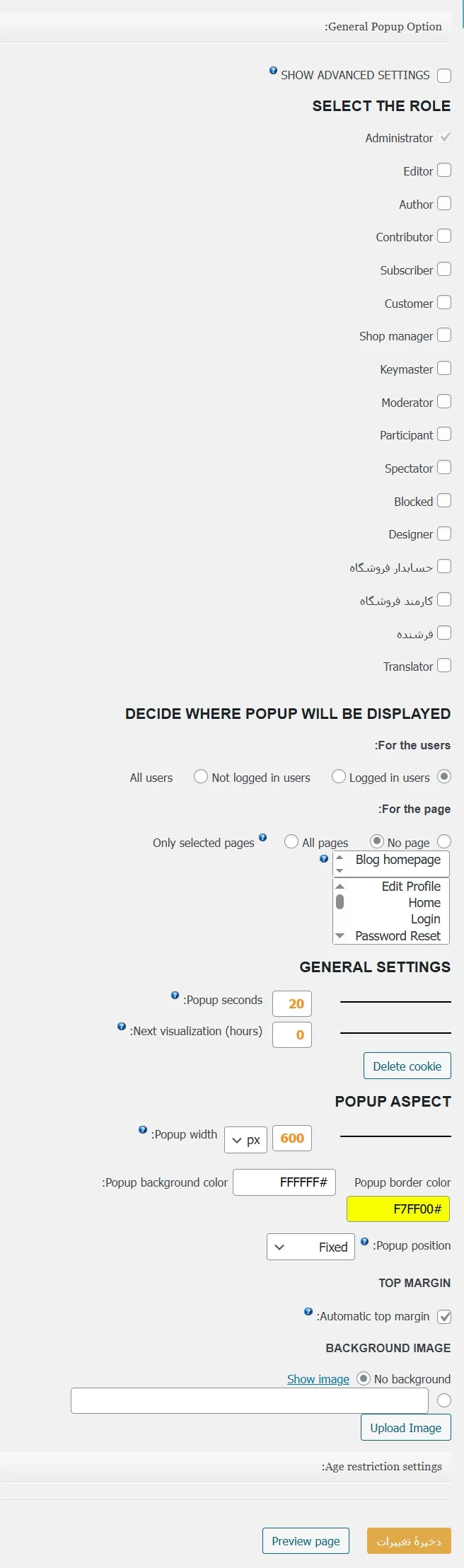Click the Delete cookie button

(x=407, y=1065)
